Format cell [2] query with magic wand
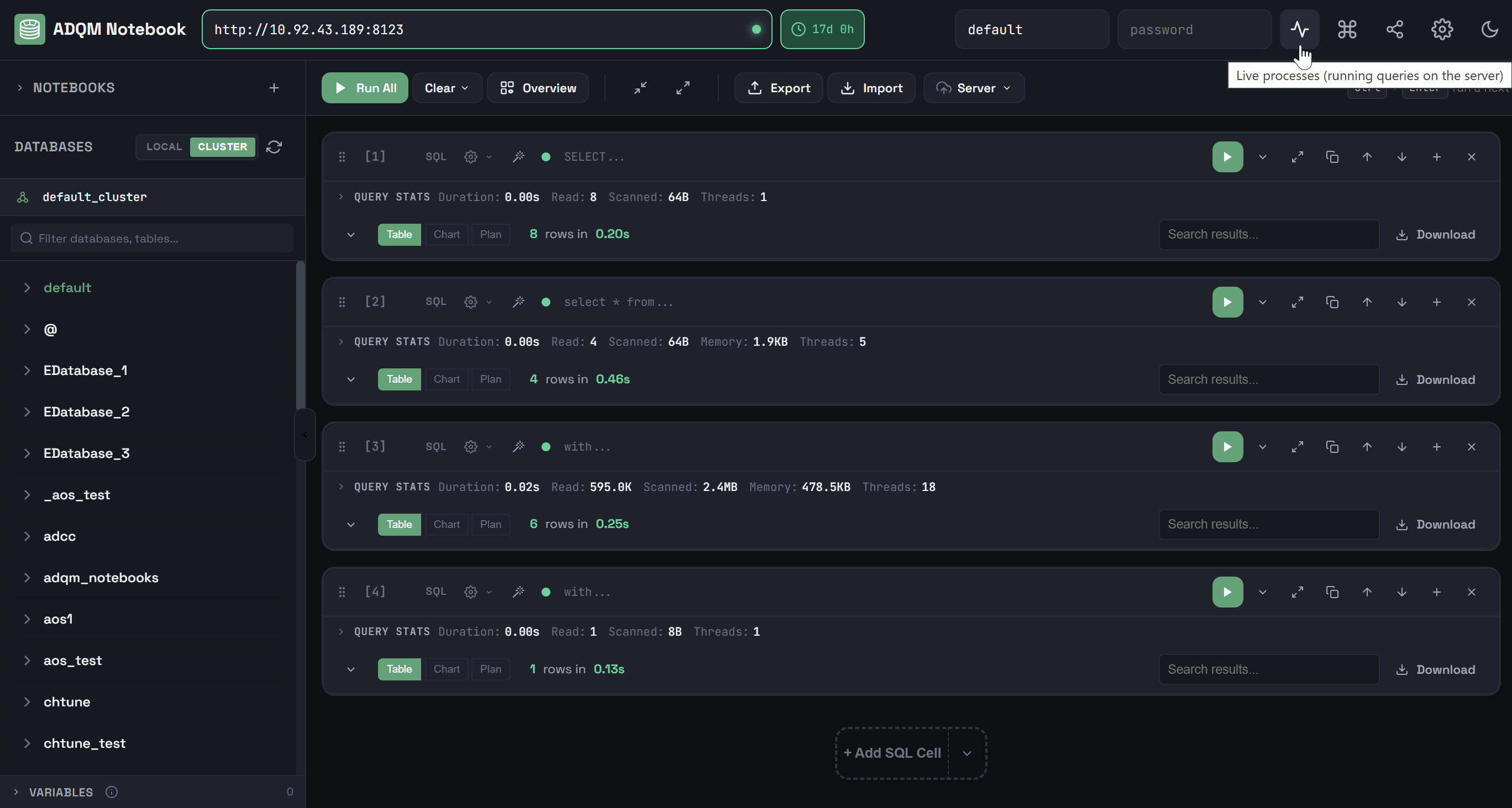The height and width of the screenshot is (808, 1512). [x=518, y=302]
